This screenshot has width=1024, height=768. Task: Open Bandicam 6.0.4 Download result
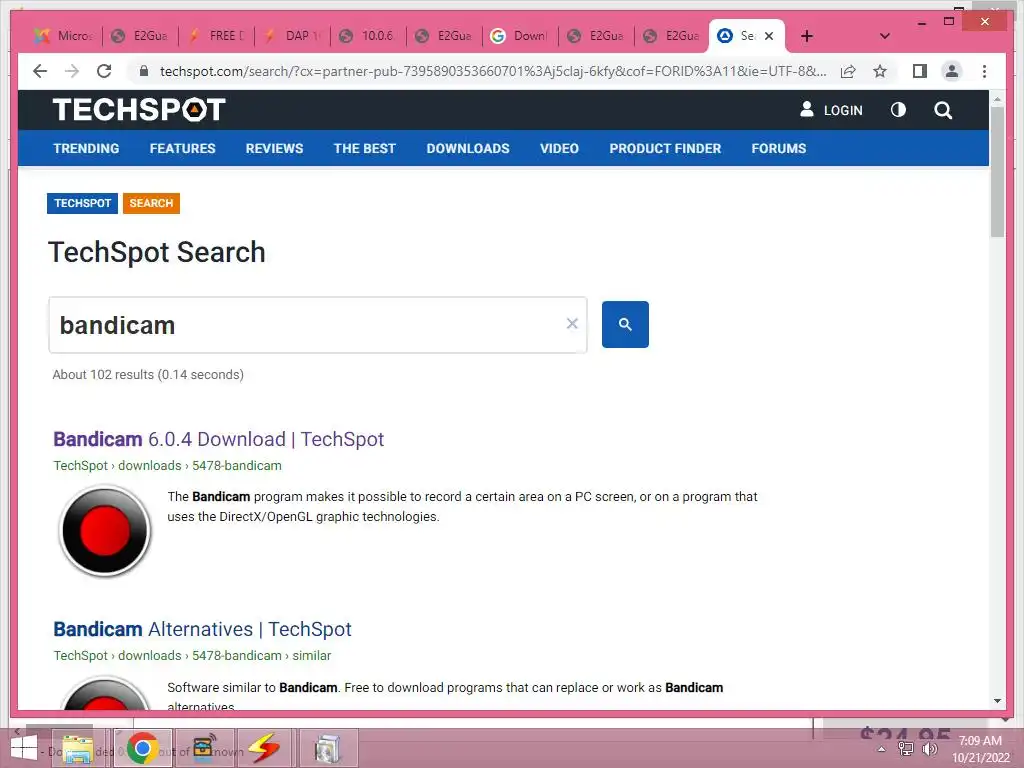pos(218,439)
